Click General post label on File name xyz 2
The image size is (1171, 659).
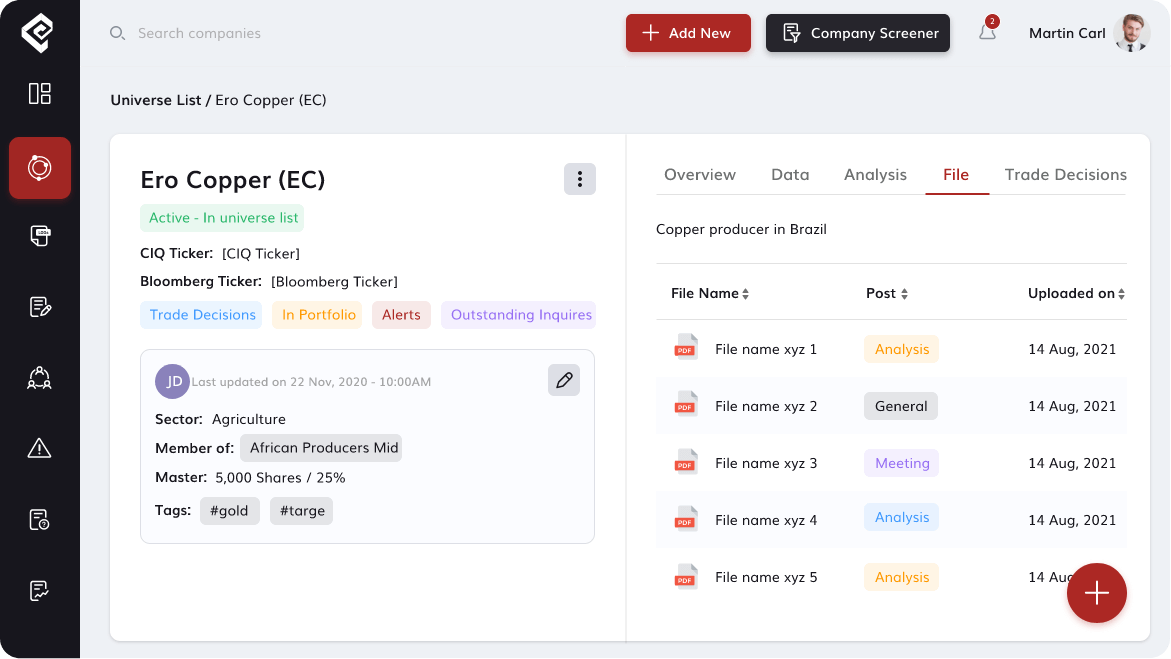[x=901, y=406]
